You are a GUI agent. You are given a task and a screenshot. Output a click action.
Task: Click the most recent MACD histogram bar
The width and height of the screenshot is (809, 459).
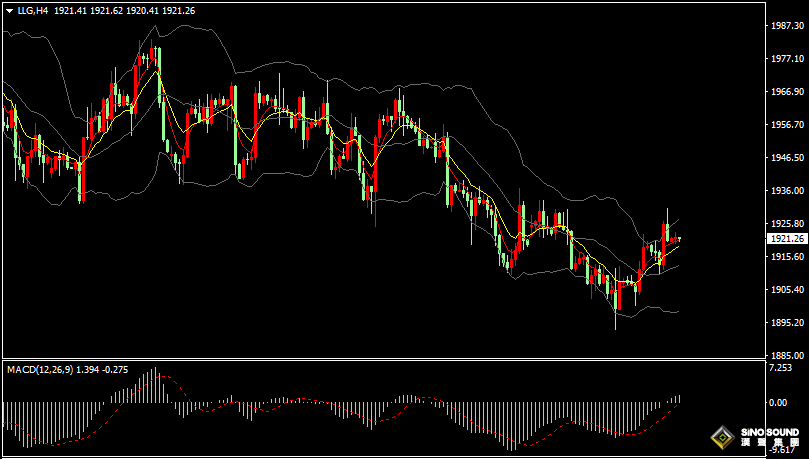pos(678,399)
